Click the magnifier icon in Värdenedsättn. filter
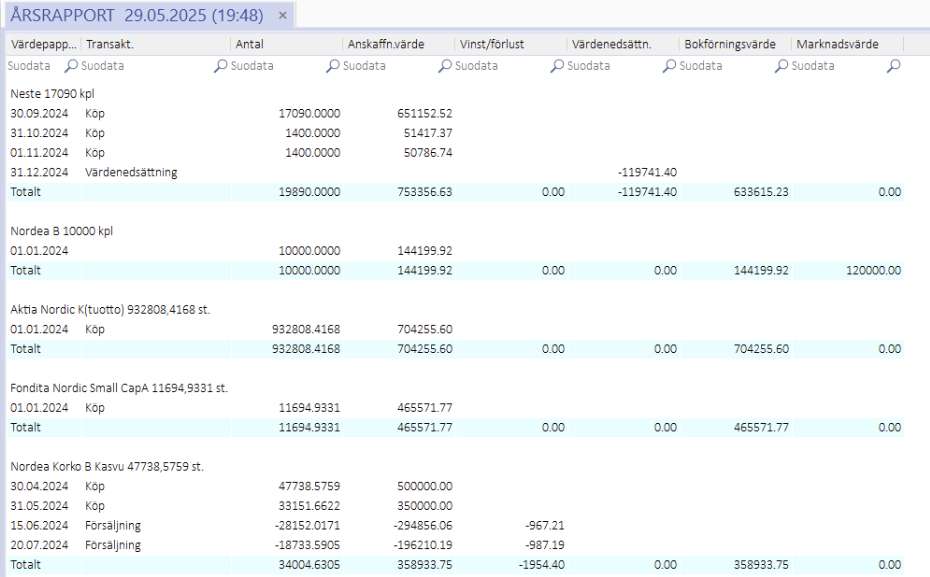The image size is (930, 577). [668, 66]
